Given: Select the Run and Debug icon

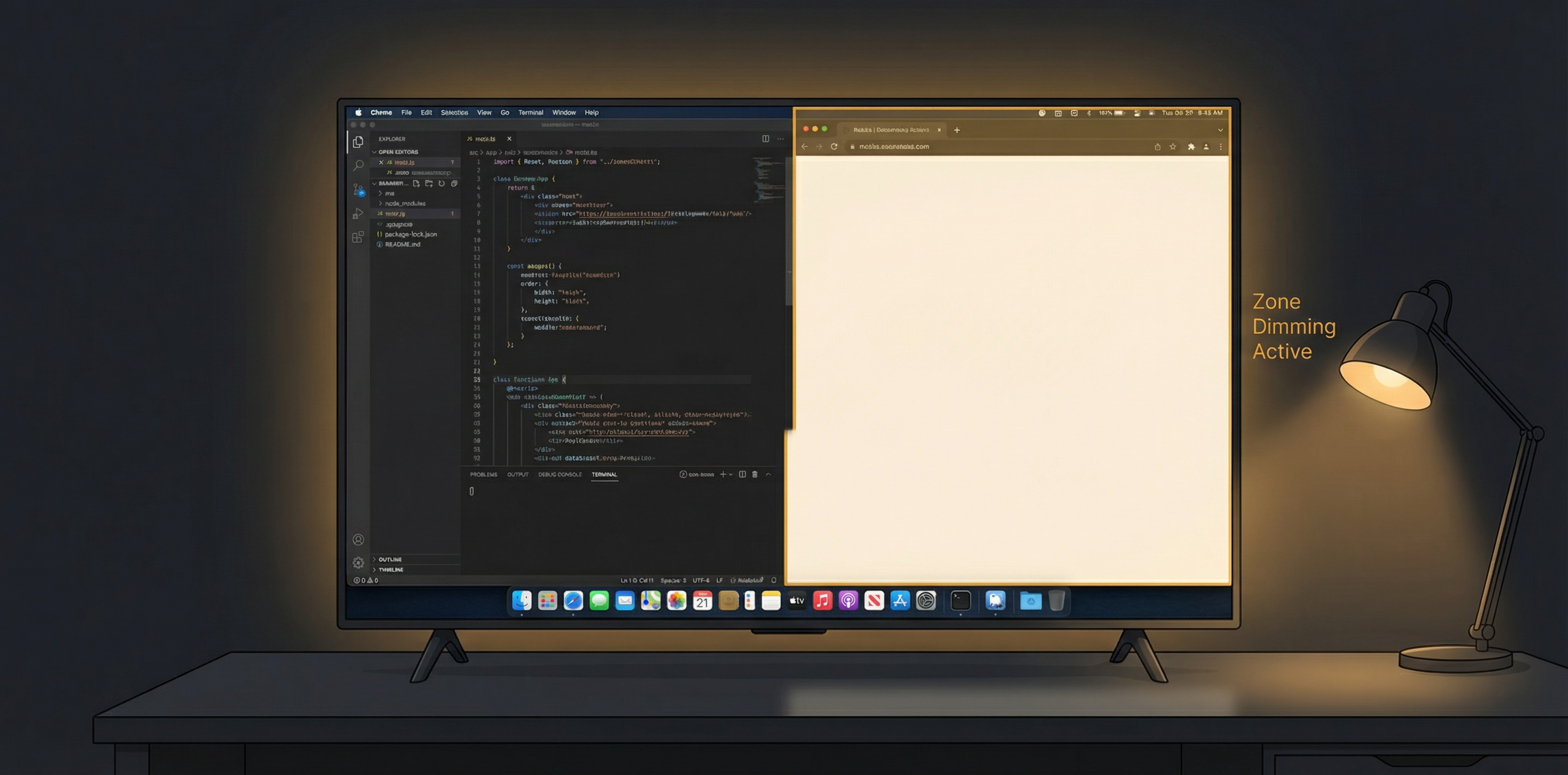Looking at the screenshot, I should 359,212.
